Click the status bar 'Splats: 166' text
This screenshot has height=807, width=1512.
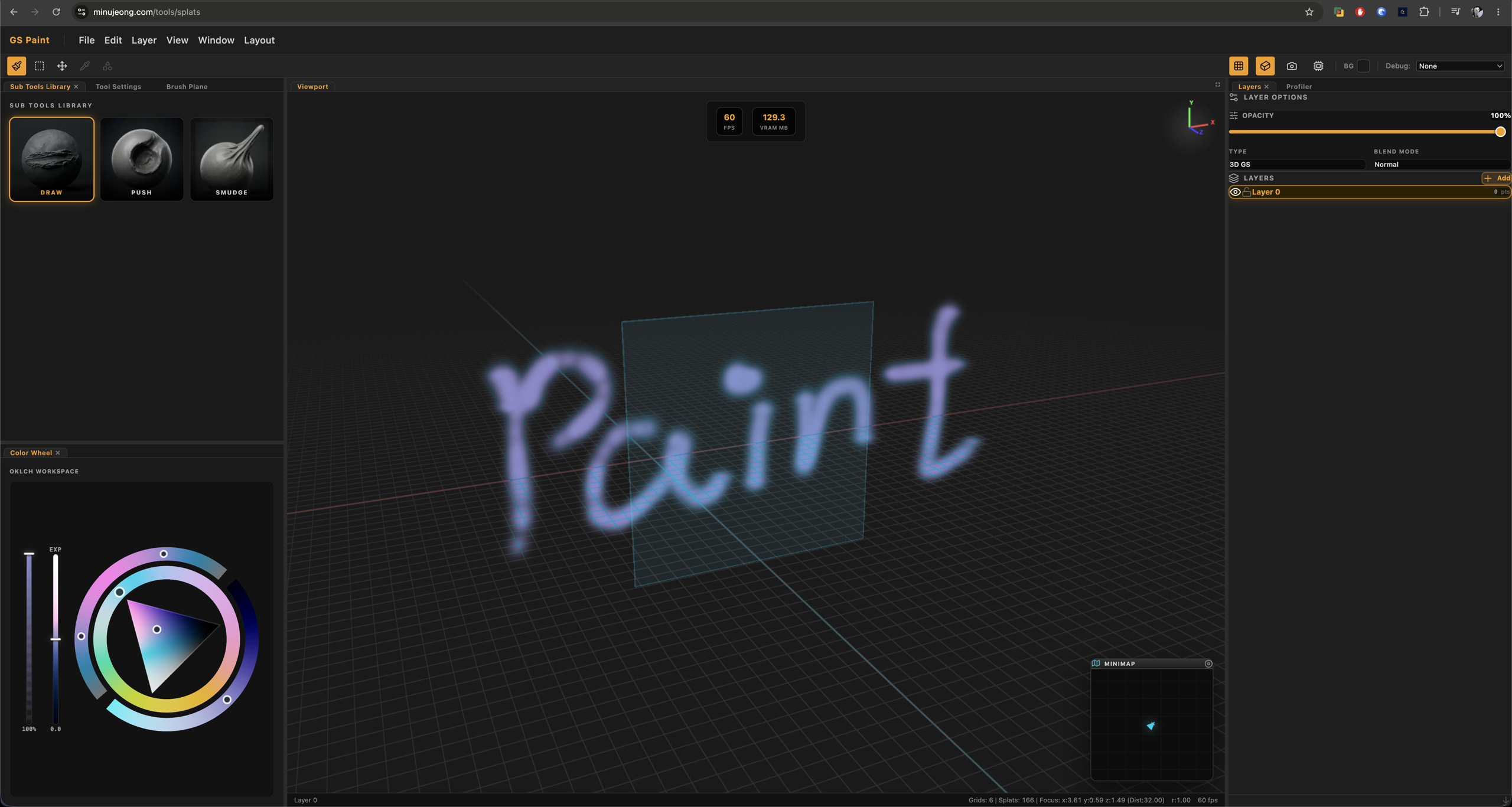(x=1016, y=801)
